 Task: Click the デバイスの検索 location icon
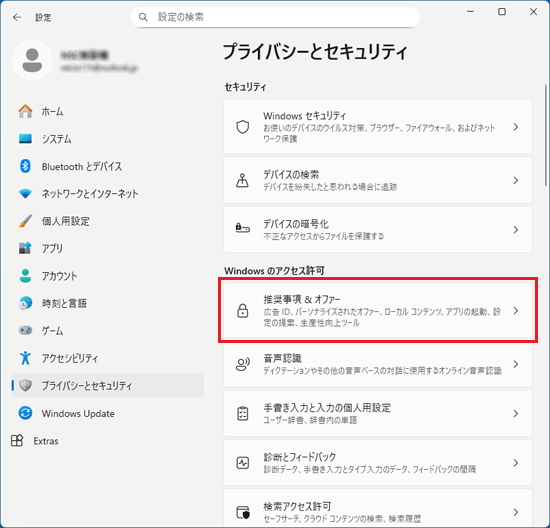click(x=242, y=180)
